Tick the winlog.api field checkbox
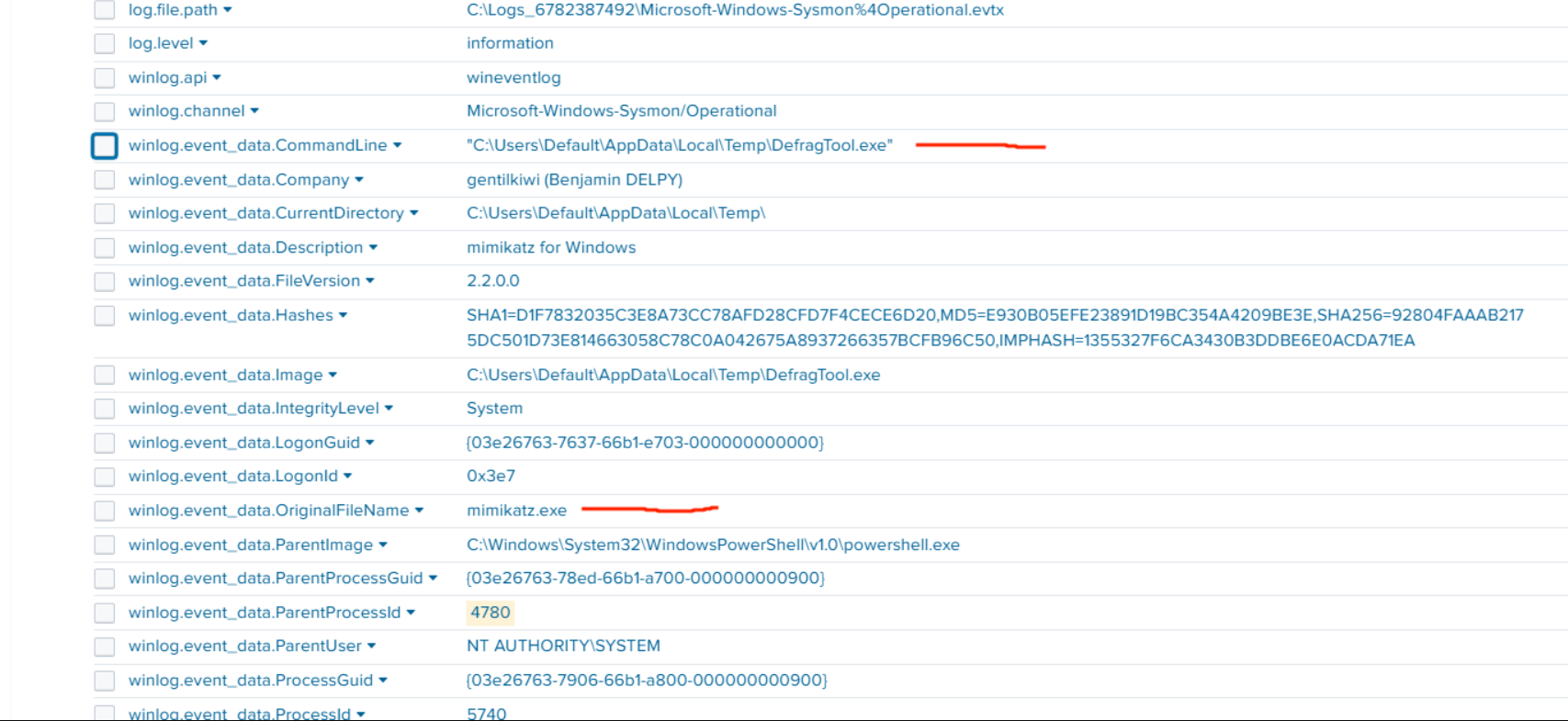 tap(105, 77)
